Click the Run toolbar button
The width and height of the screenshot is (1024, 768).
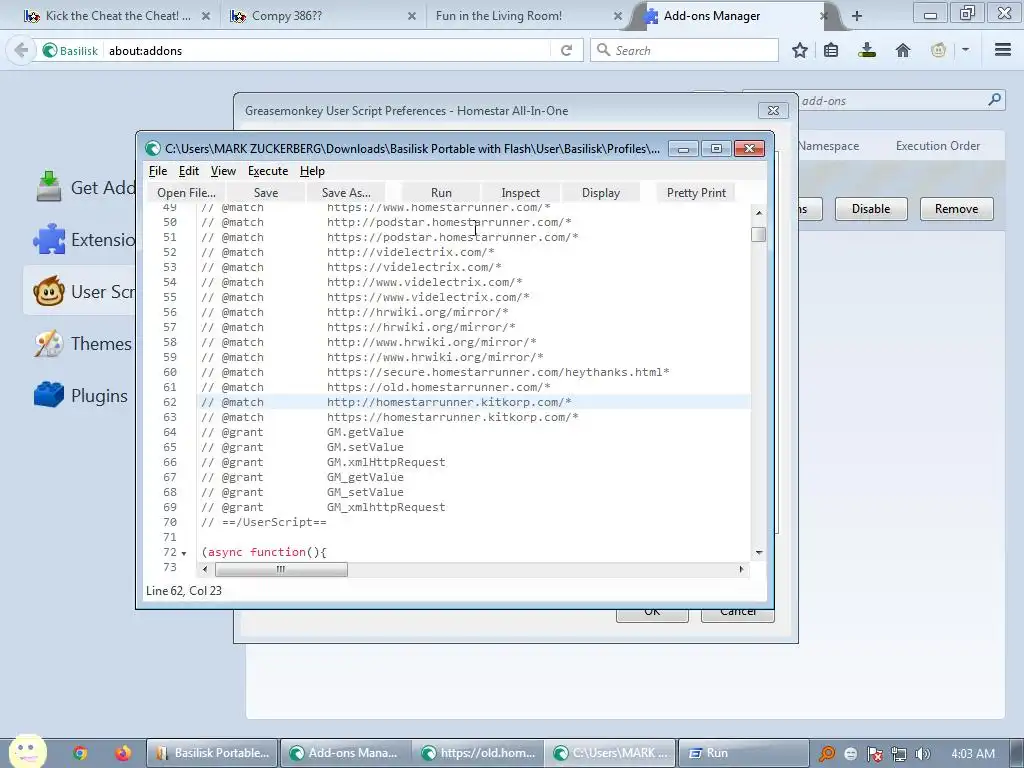pos(441,193)
